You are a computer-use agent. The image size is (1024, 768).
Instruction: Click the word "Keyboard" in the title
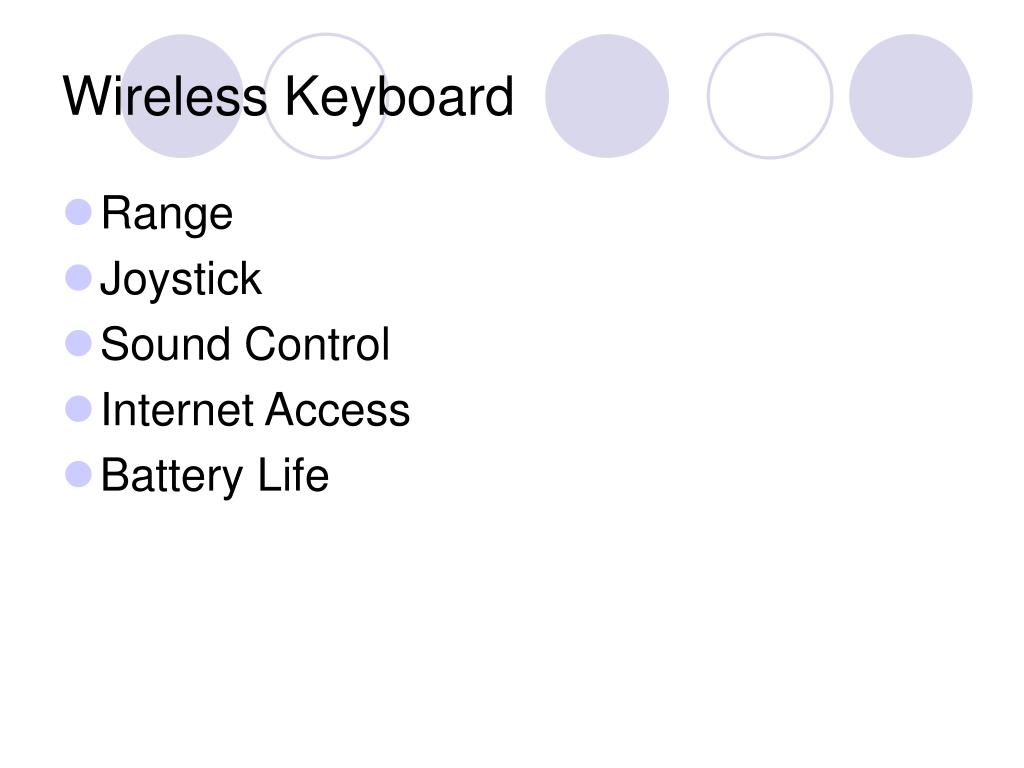pos(398,97)
